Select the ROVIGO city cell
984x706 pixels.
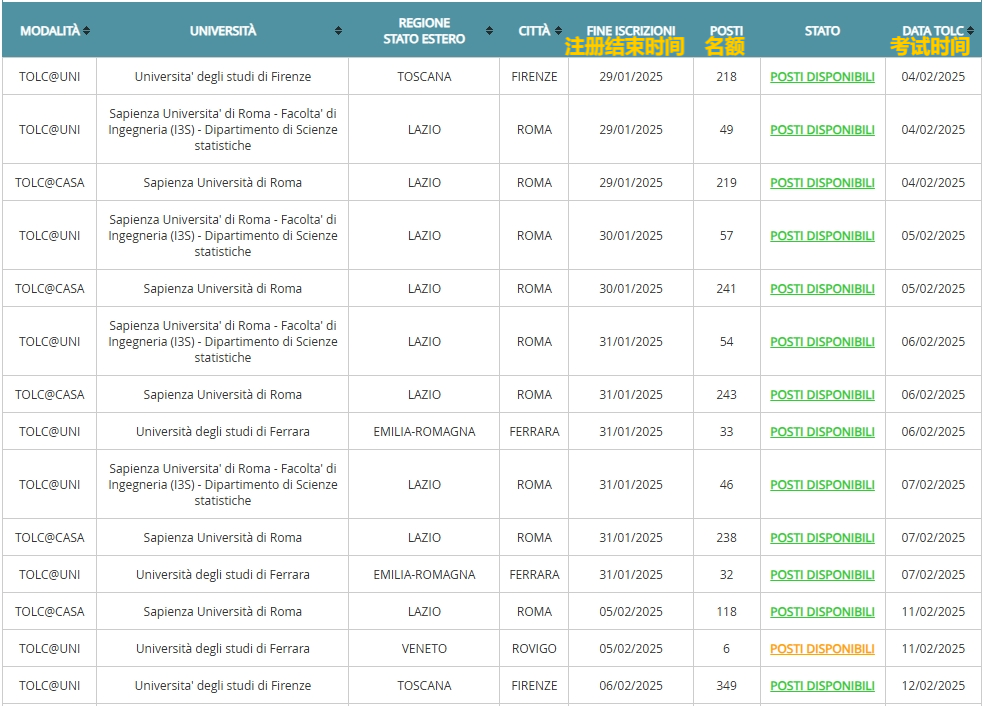point(534,649)
